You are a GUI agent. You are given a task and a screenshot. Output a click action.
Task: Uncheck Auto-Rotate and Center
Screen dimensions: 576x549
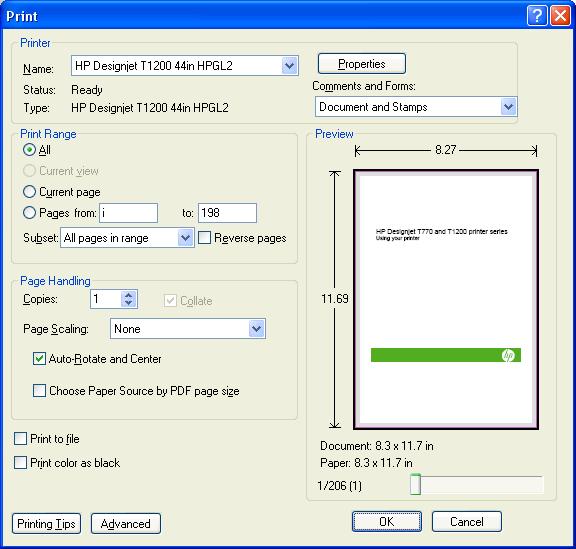coord(39,359)
